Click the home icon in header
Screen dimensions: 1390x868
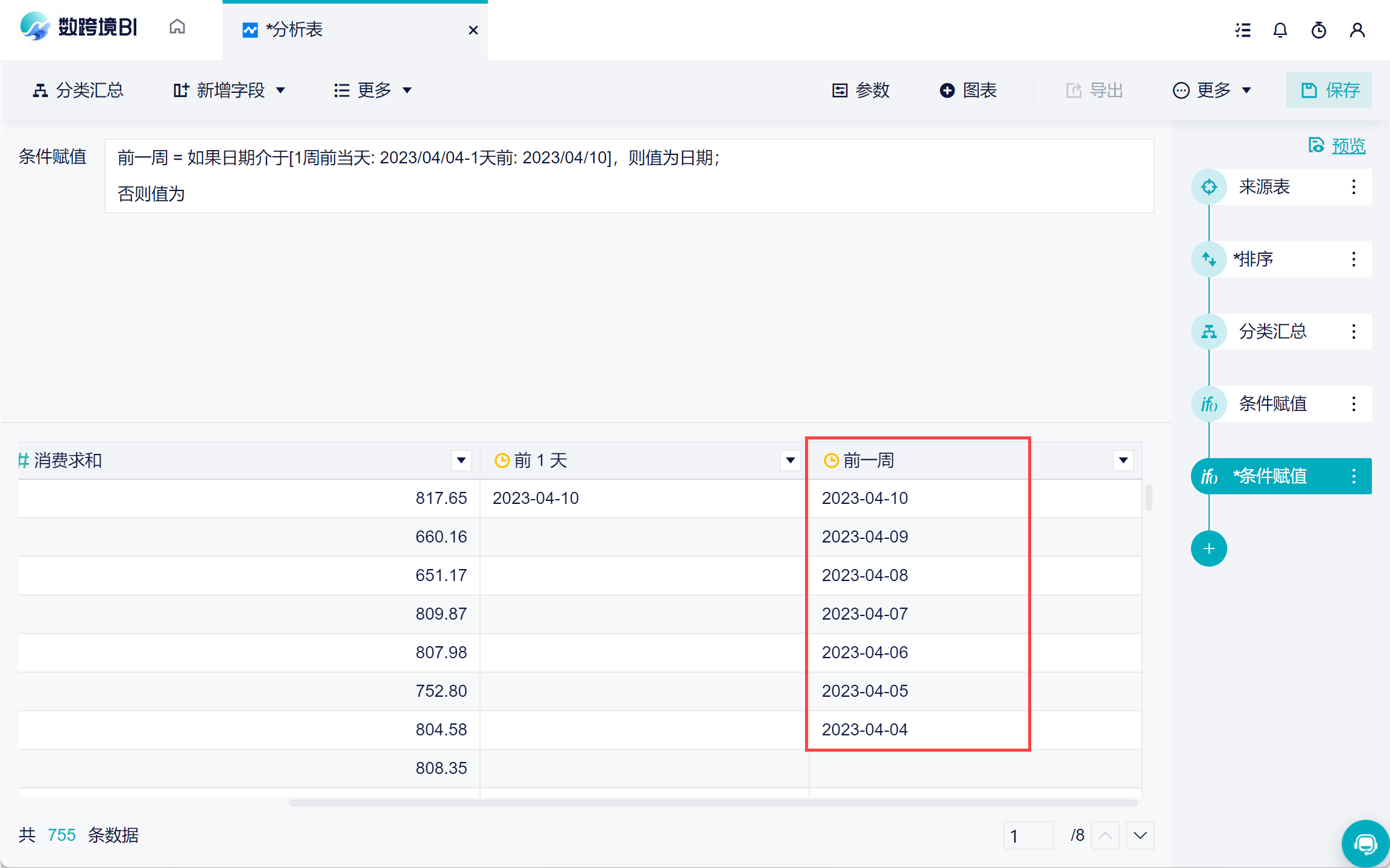pos(177,27)
